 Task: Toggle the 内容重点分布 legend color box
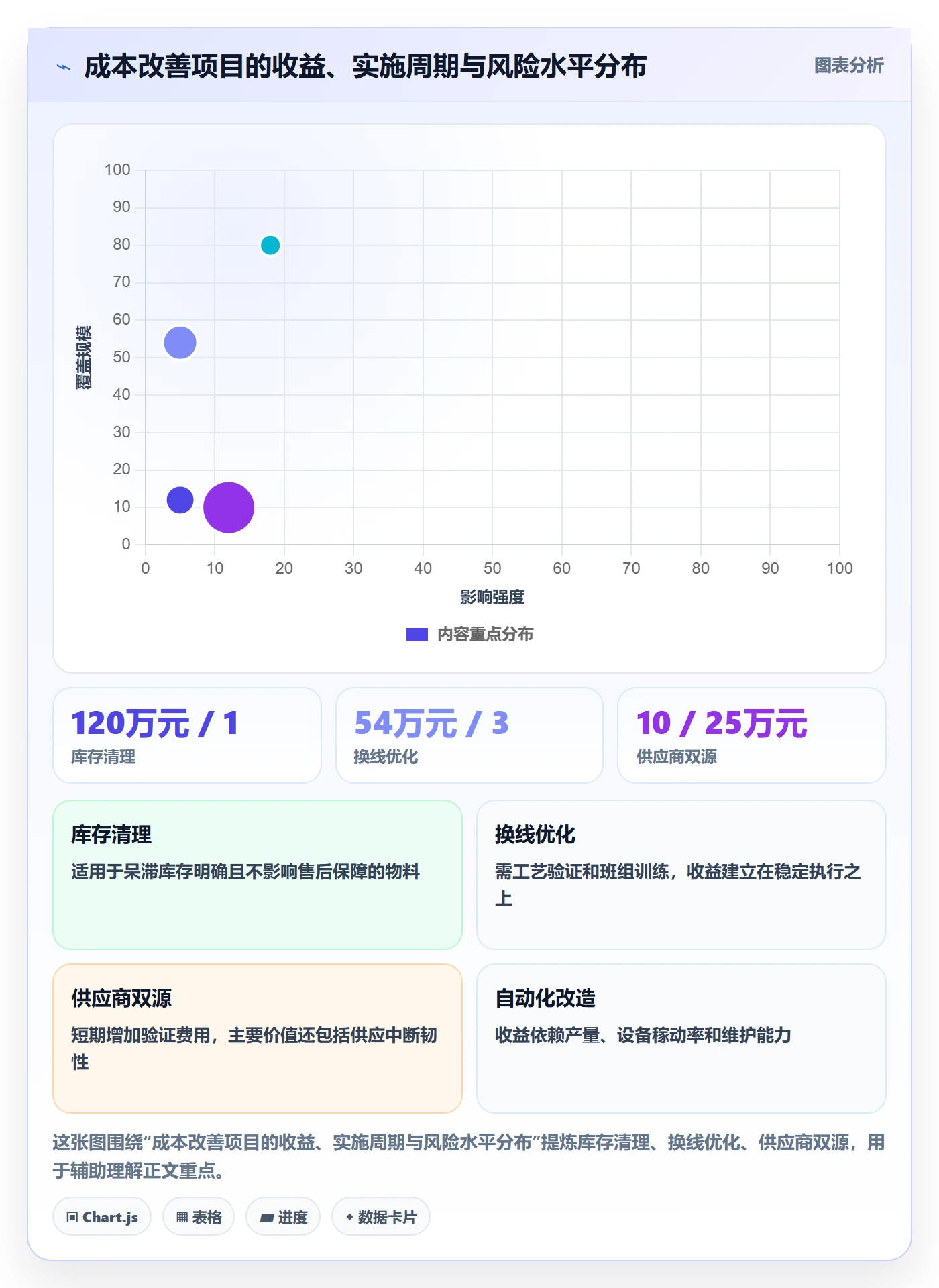417,635
